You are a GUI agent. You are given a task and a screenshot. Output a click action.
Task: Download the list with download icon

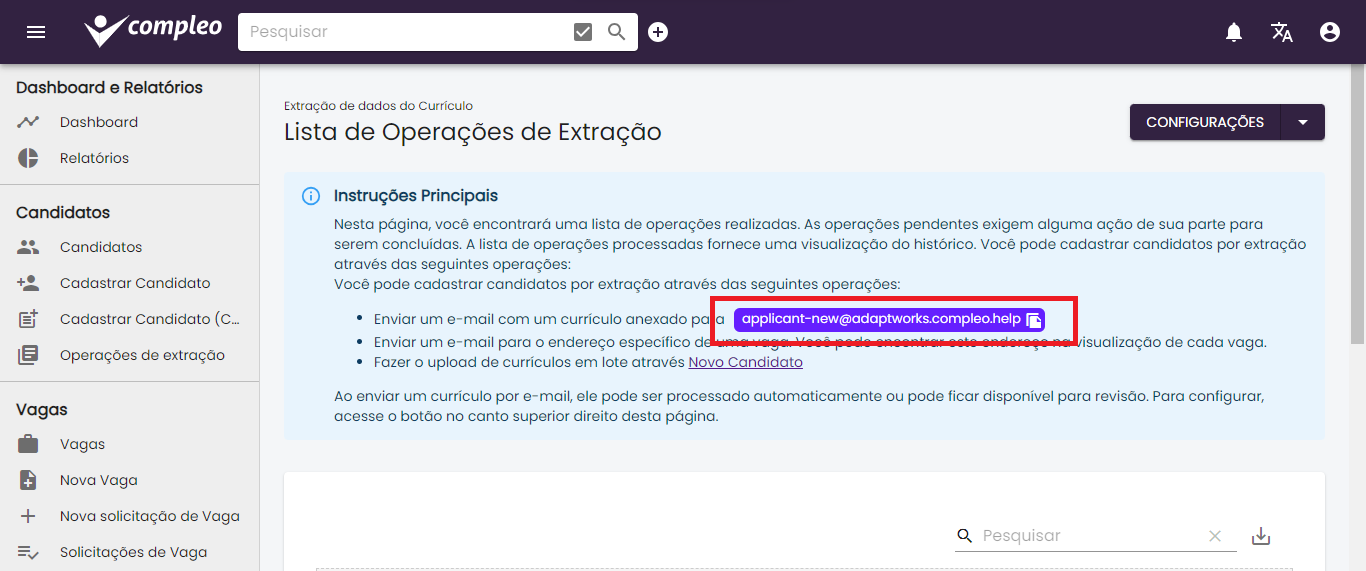tap(1261, 536)
